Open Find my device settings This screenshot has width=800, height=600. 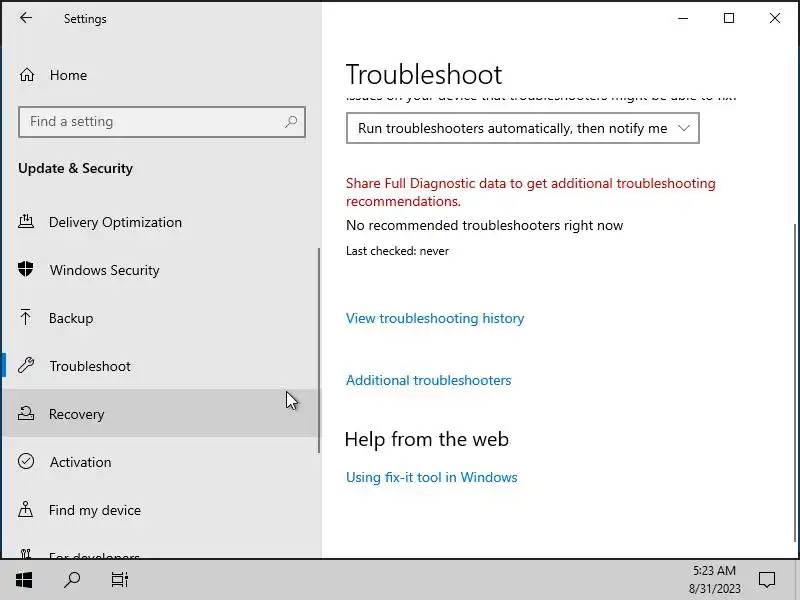pos(161,510)
